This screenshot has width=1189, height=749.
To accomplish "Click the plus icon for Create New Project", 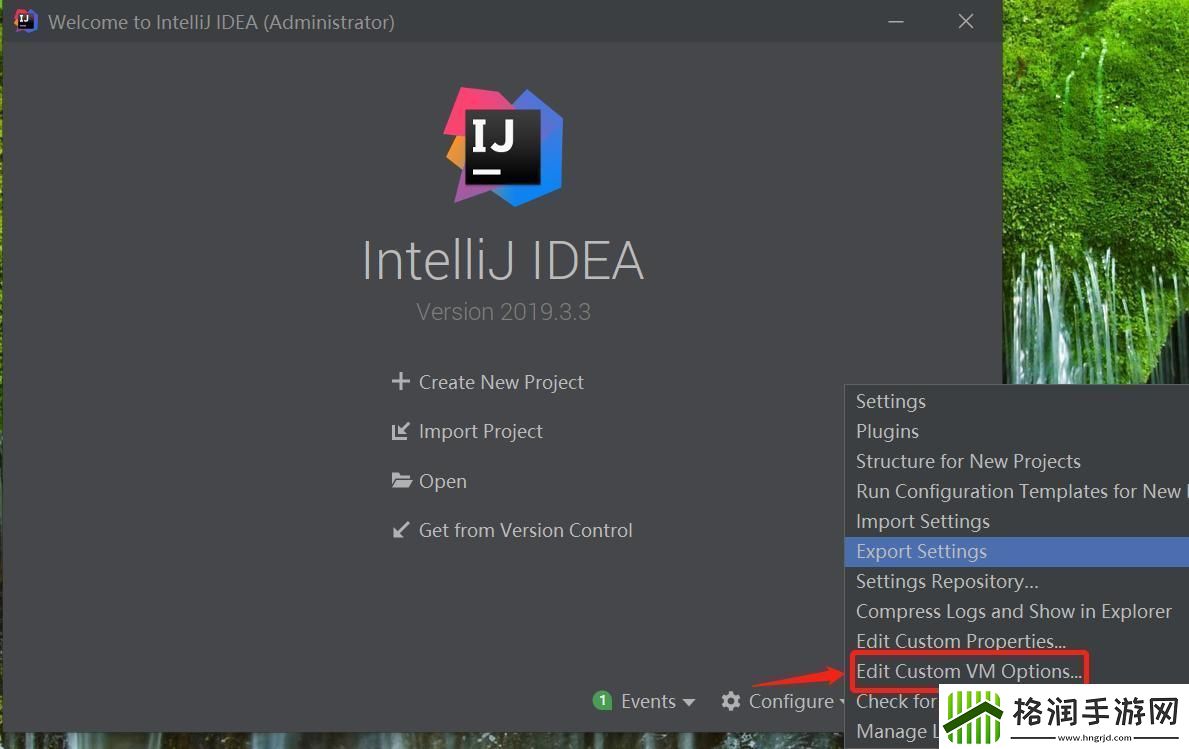I will [x=401, y=382].
